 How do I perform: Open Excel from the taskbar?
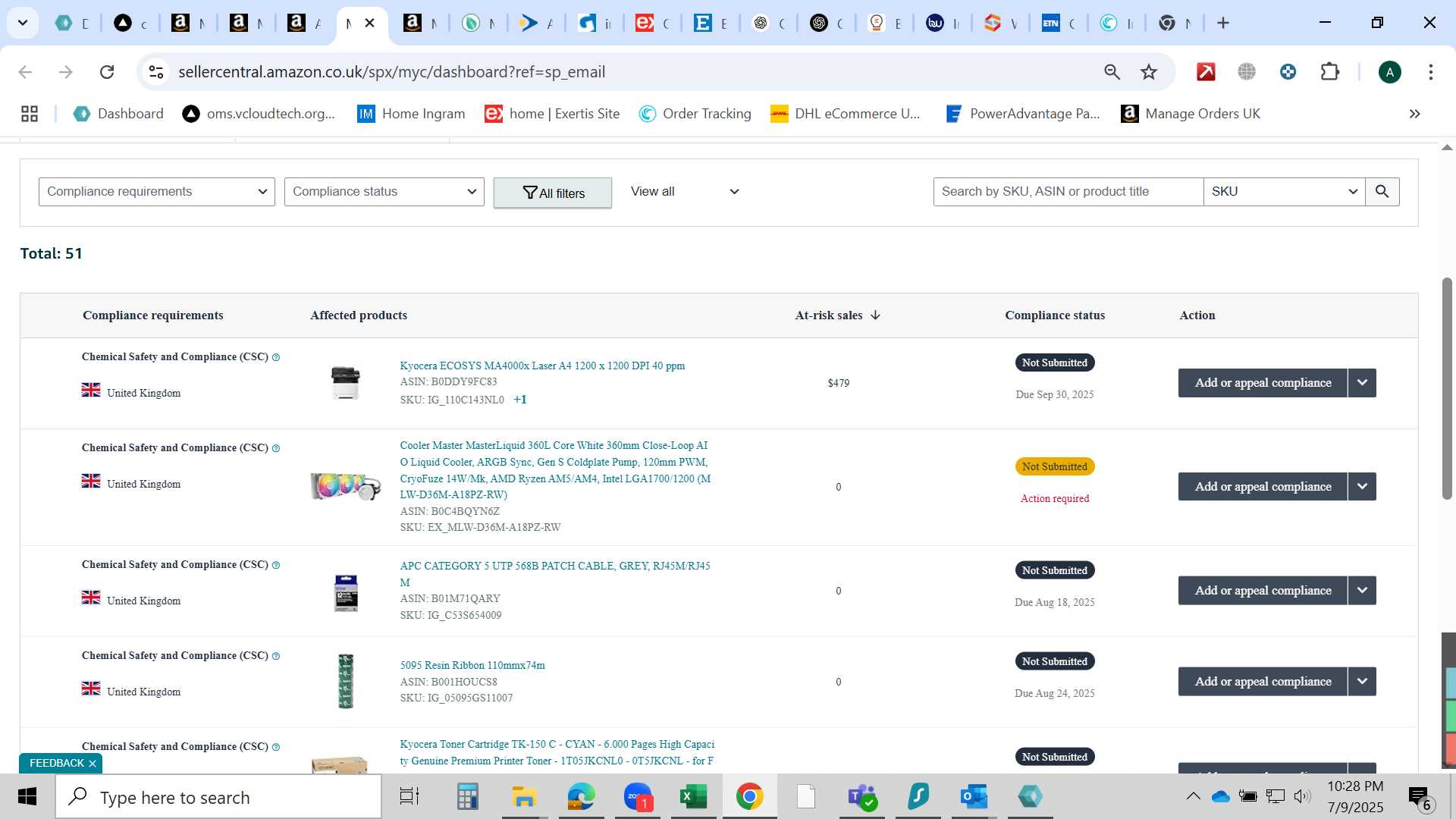click(693, 797)
